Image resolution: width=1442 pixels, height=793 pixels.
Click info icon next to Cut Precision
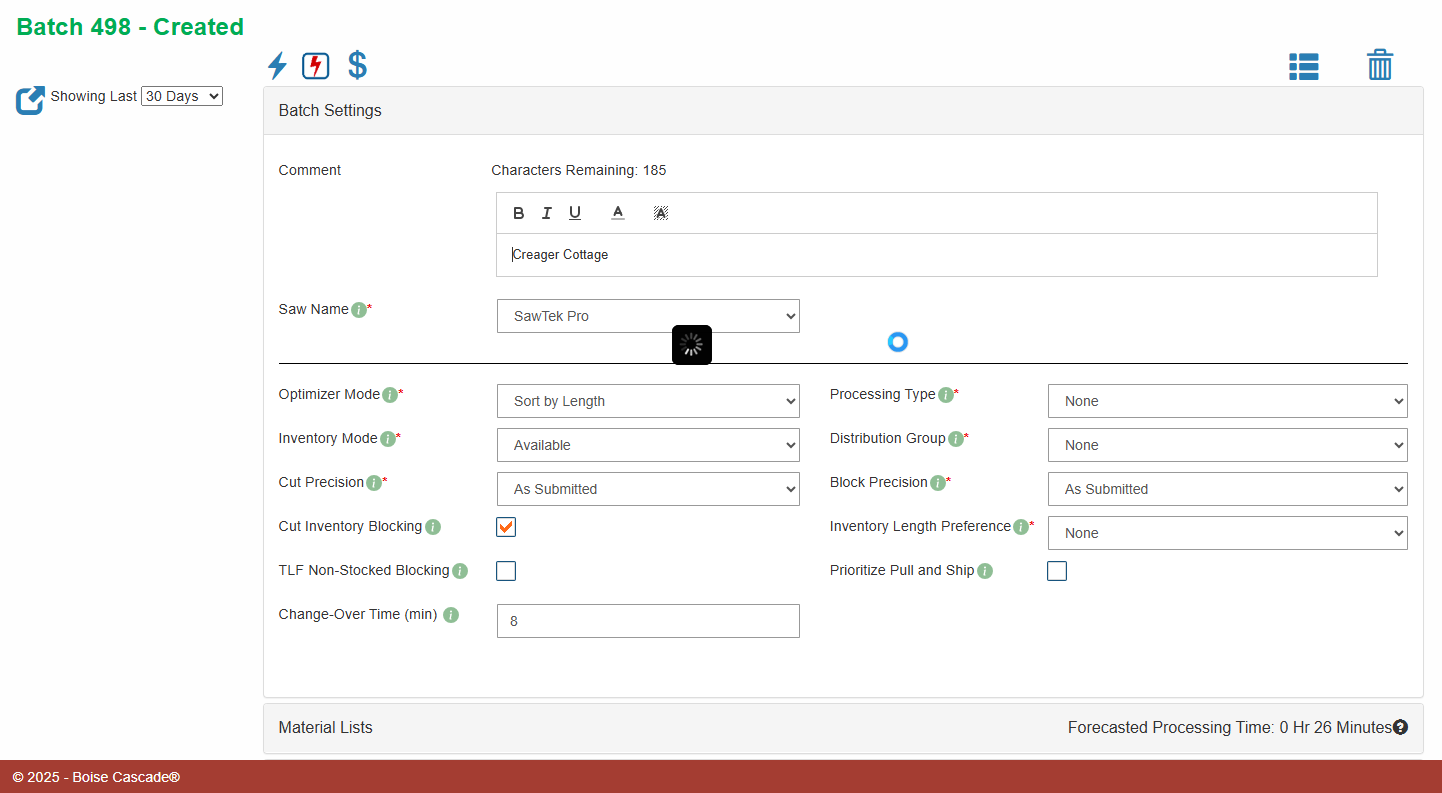374,483
